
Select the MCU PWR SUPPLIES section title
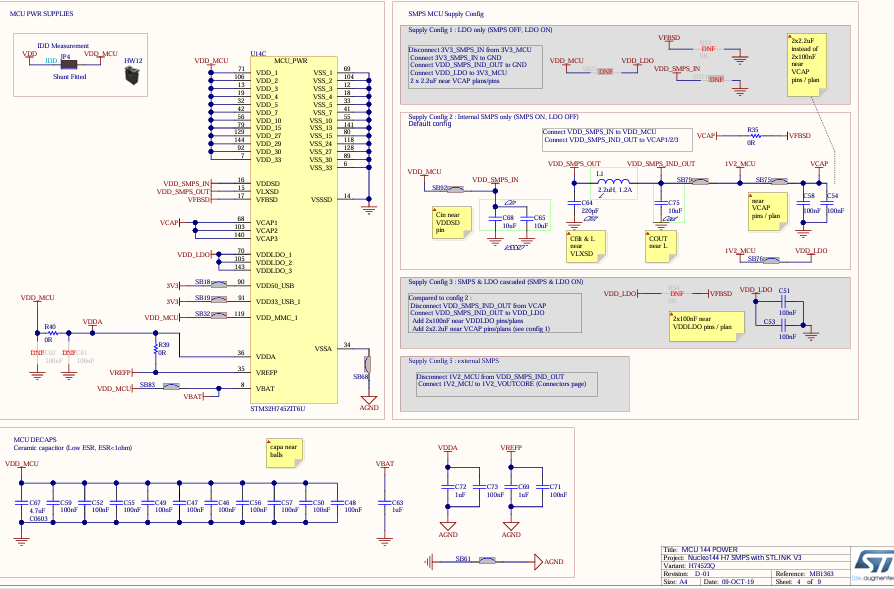(44, 12)
